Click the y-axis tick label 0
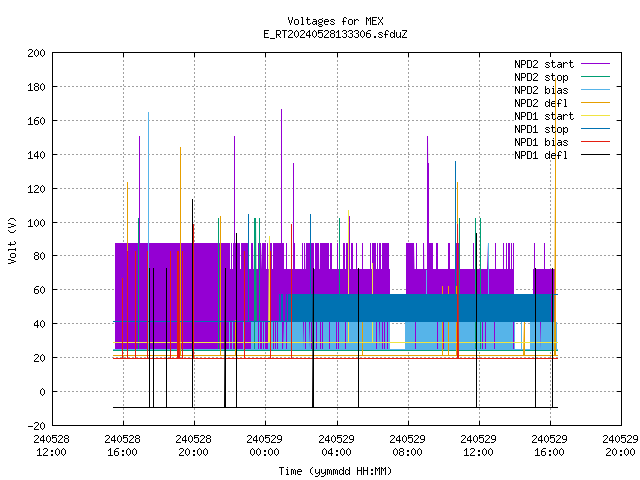The height and width of the screenshot is (480, 640). pos(42,392)
